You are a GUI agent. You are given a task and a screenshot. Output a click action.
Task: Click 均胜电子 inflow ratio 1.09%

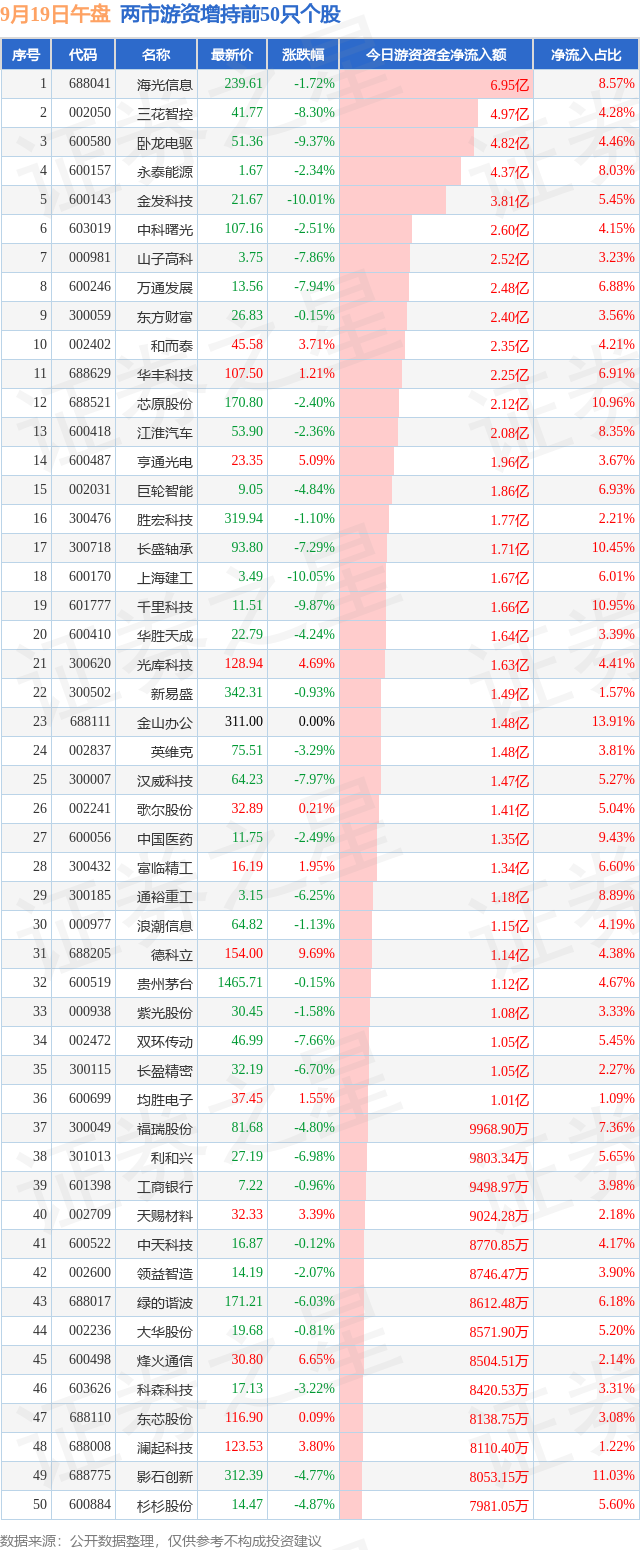(616, 1099)
